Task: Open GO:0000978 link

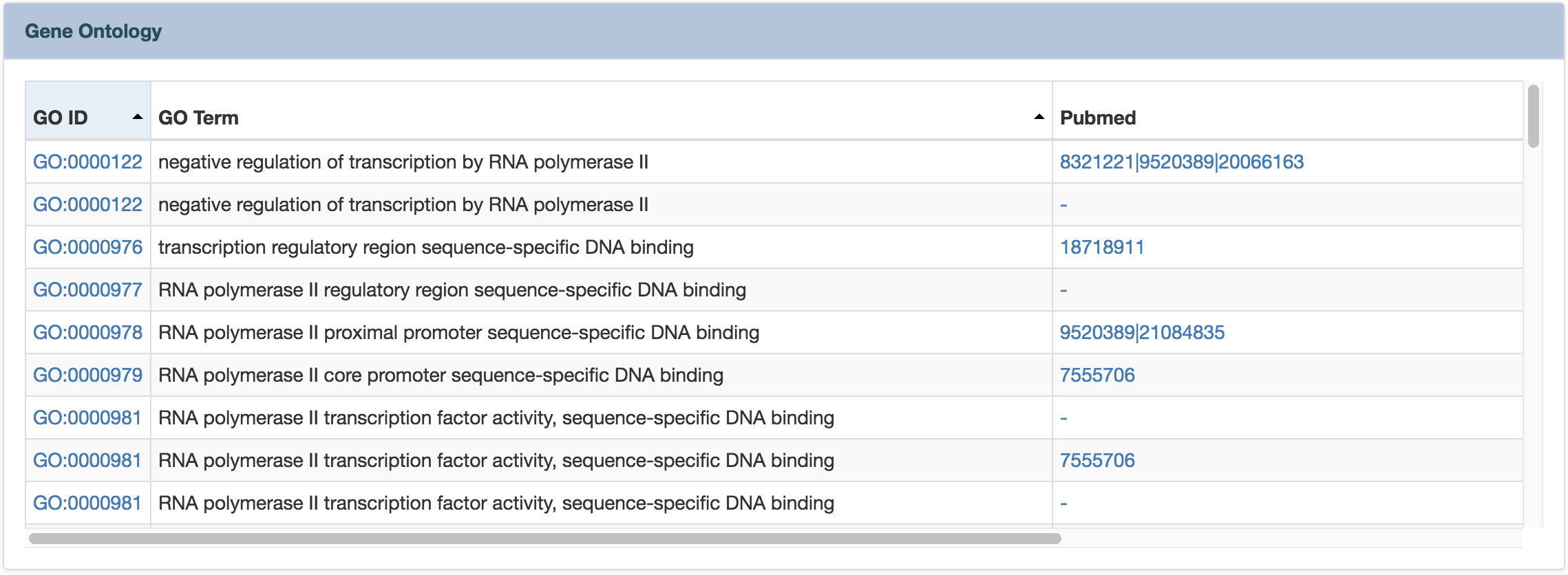Action: coord(87,332)
